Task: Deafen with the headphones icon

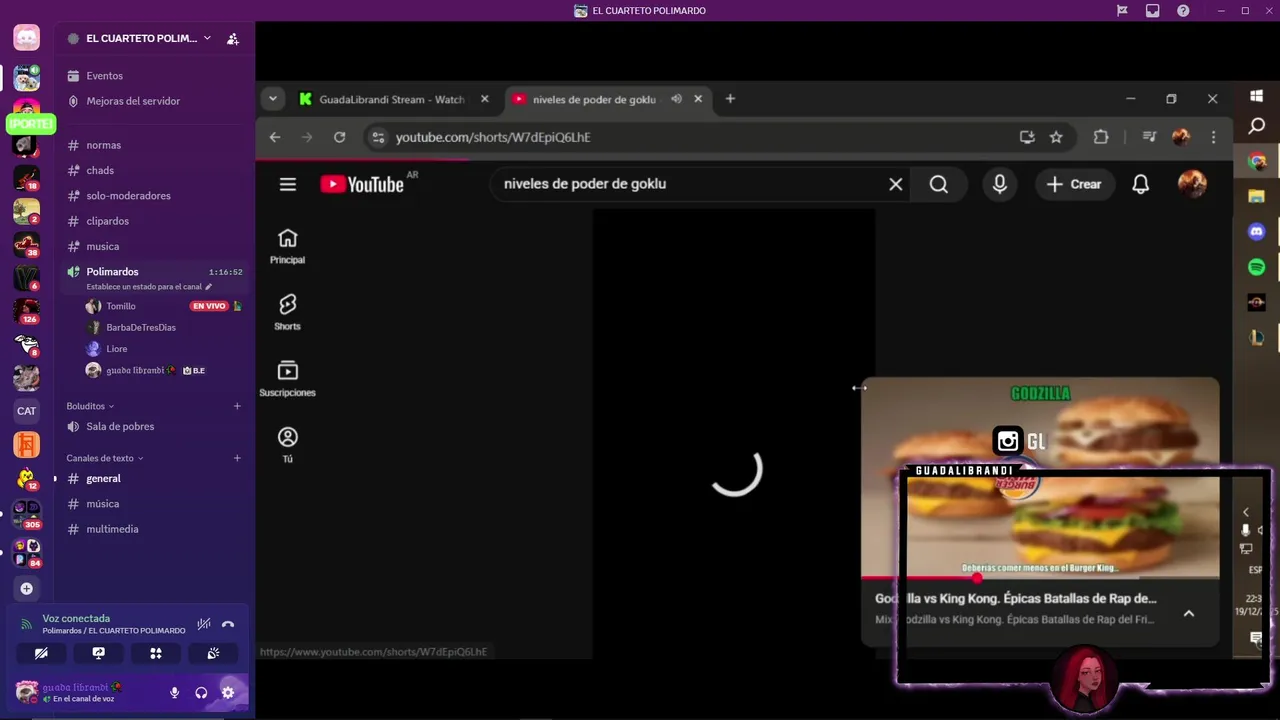Action: pos(201,692)
